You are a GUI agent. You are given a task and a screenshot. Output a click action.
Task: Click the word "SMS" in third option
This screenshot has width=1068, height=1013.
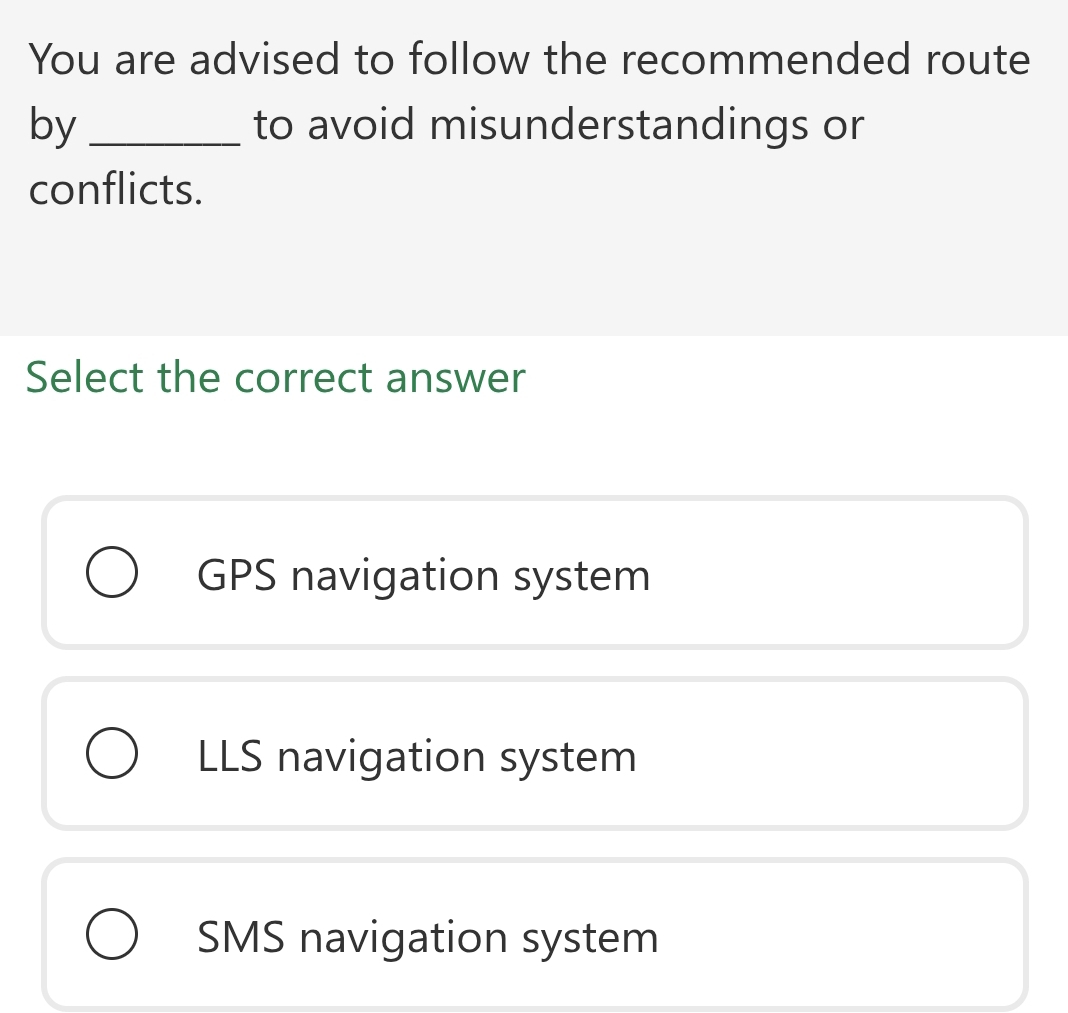coord(240,938)
